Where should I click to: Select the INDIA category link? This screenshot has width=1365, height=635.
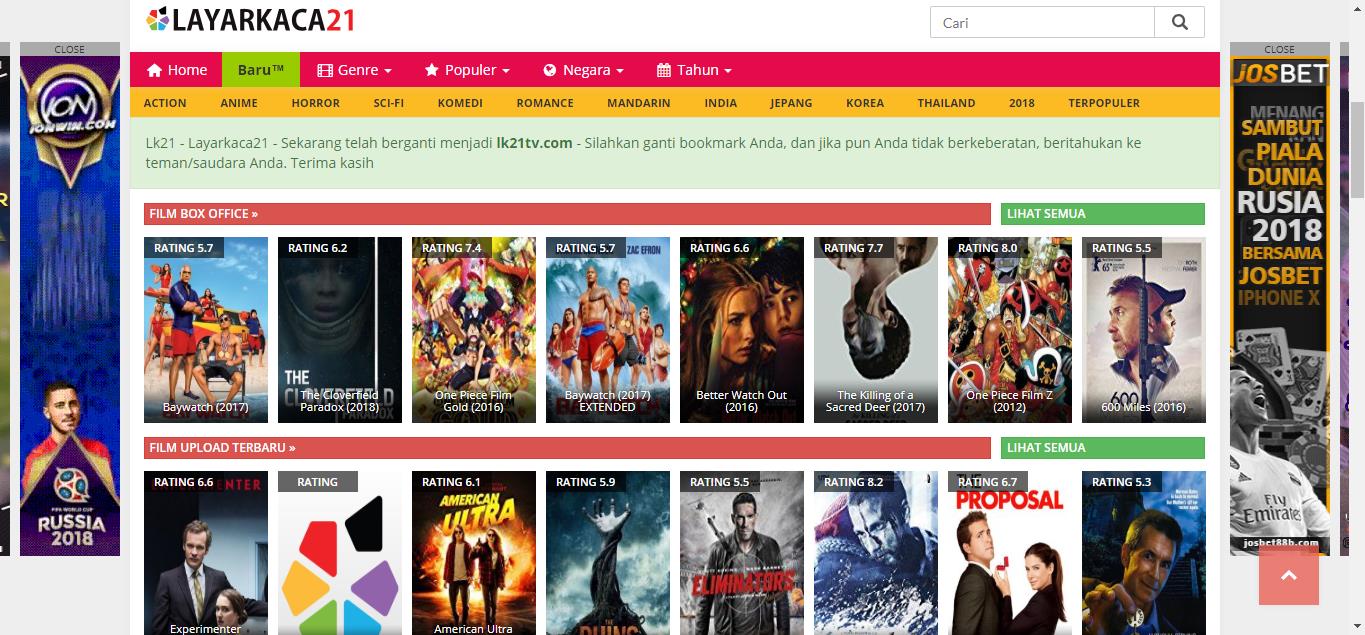[721, 103]
